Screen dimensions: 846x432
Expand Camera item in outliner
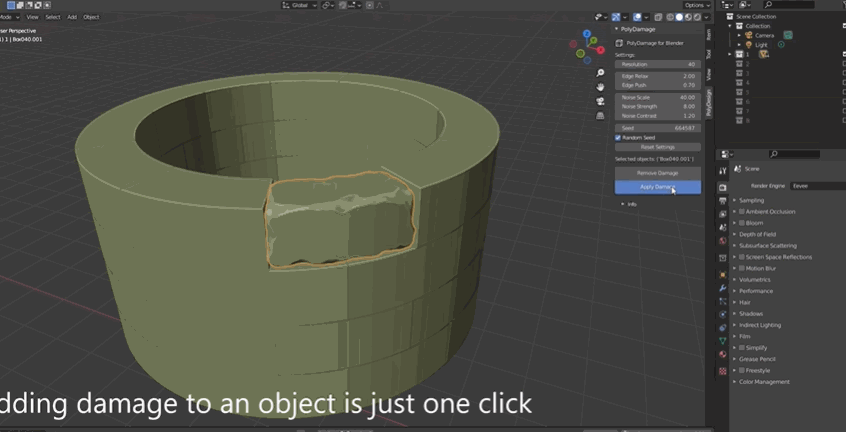[739, 35]
